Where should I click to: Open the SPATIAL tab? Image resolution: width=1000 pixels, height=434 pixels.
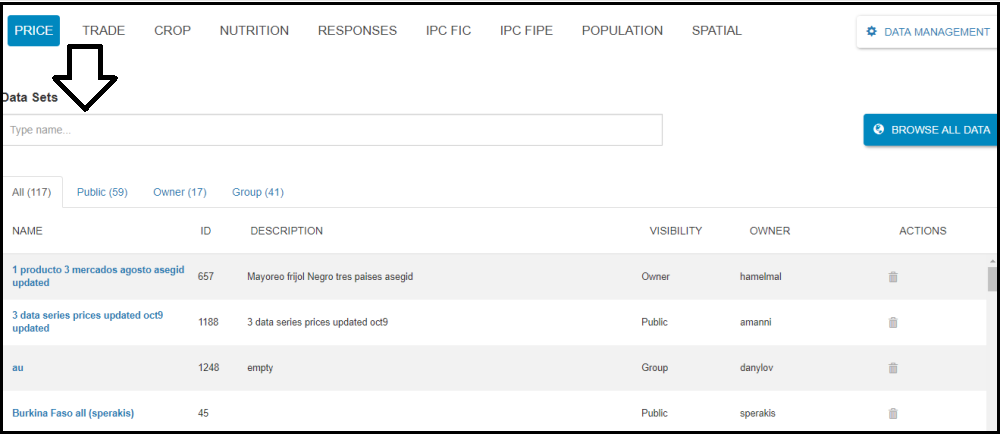tap(716, 31)
